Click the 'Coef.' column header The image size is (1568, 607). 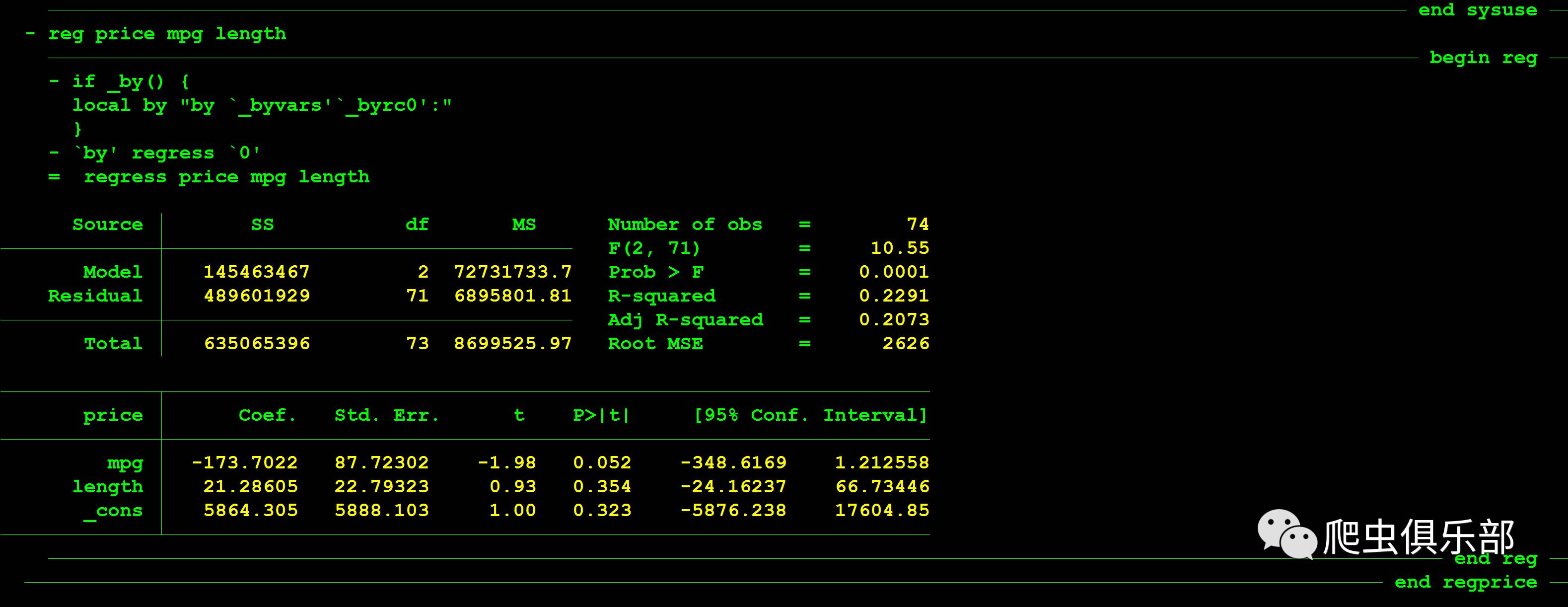point(267,415)
